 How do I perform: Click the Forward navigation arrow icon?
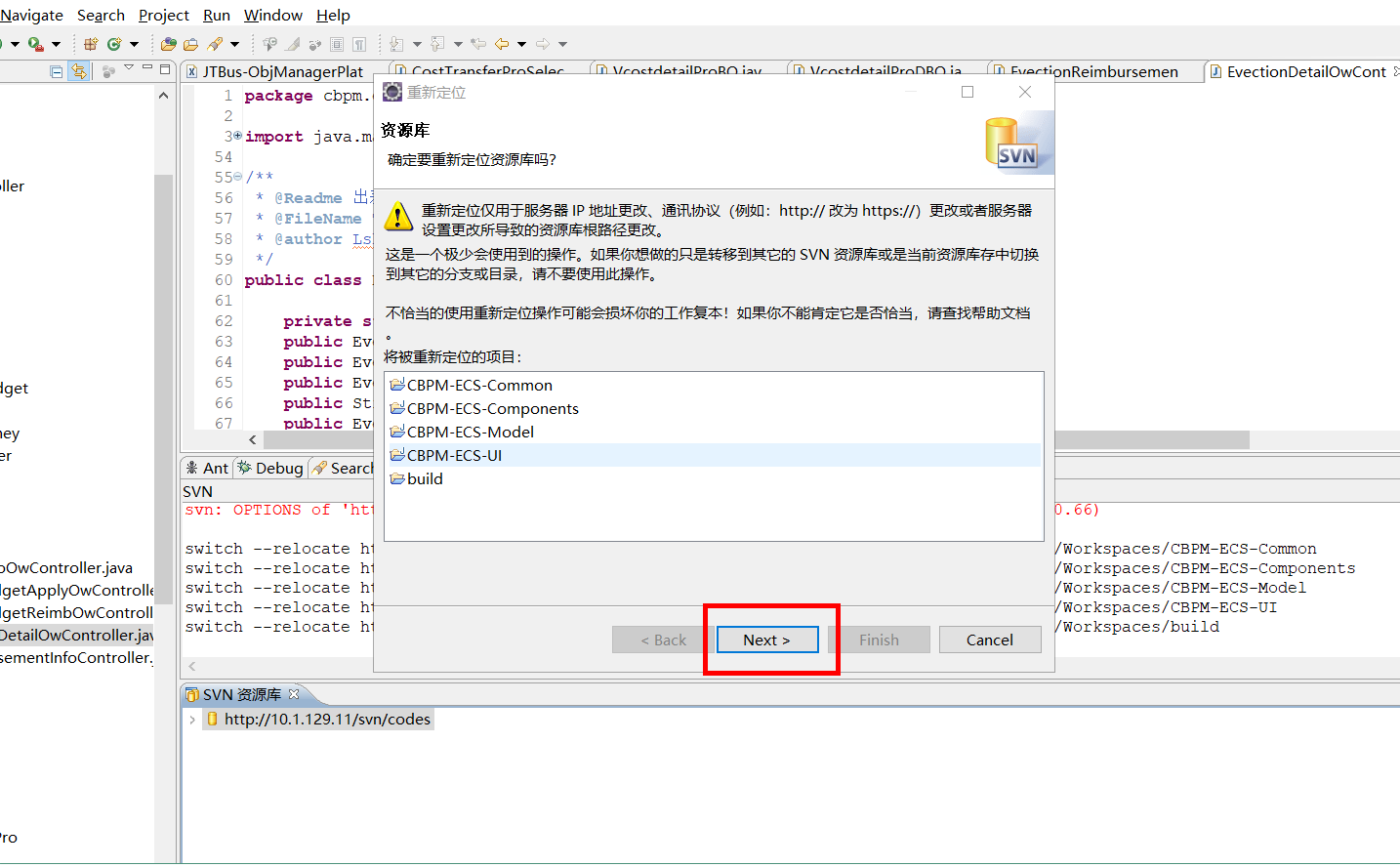(x=543, y=44)
